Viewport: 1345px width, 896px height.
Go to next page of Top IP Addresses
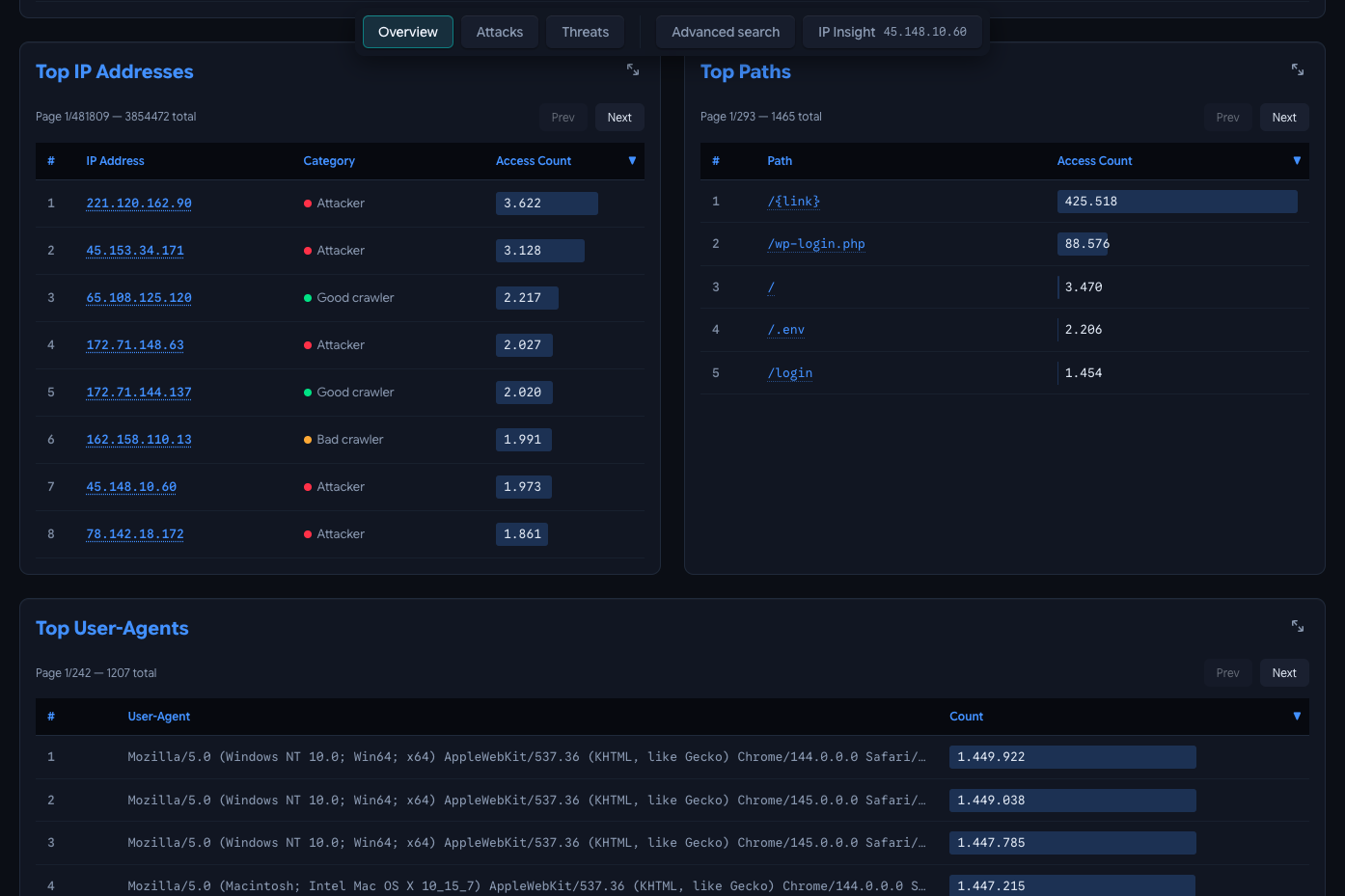[619, 118]
